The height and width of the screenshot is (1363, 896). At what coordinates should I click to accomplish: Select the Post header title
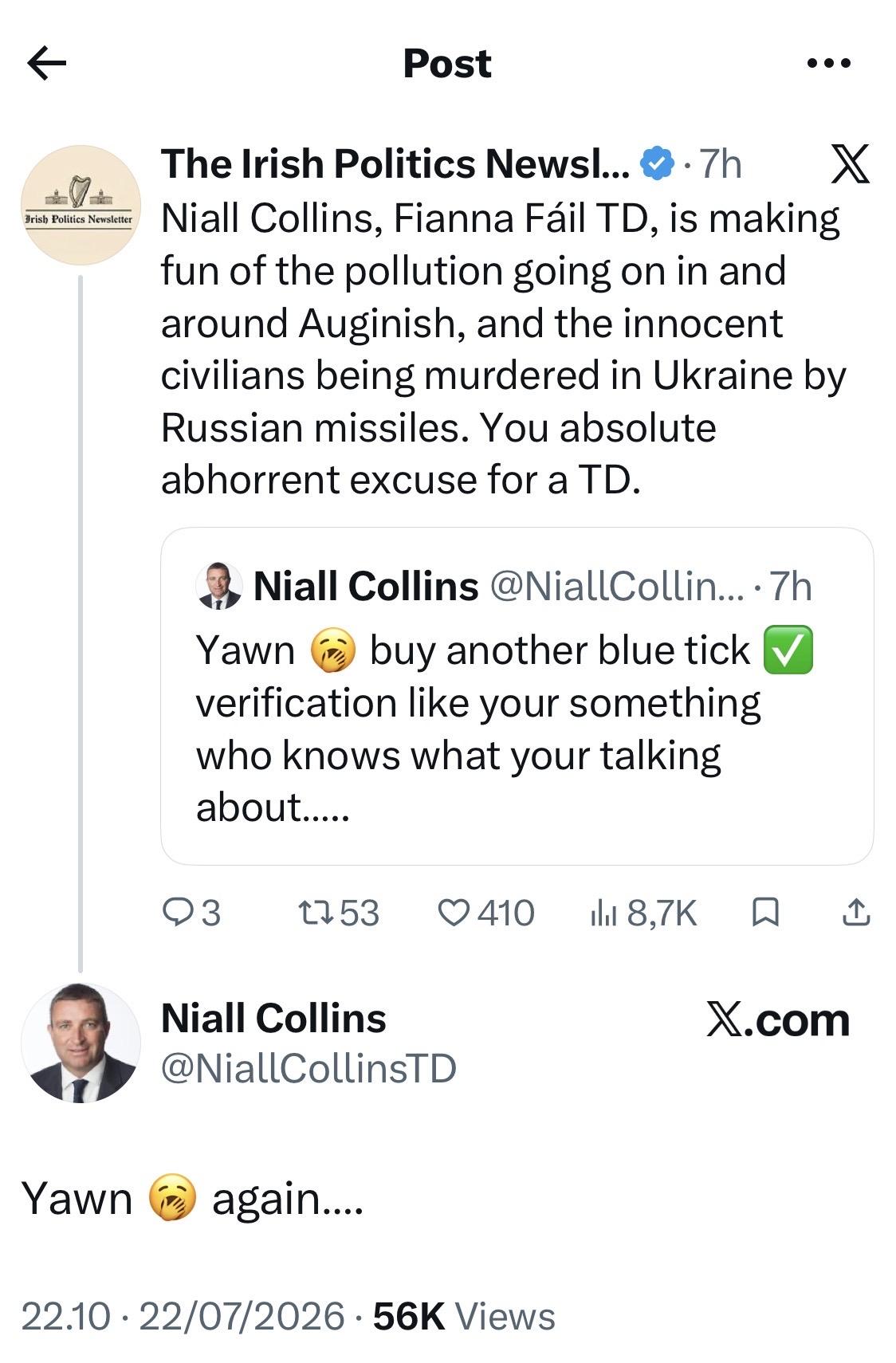click(x=447, y=64)
